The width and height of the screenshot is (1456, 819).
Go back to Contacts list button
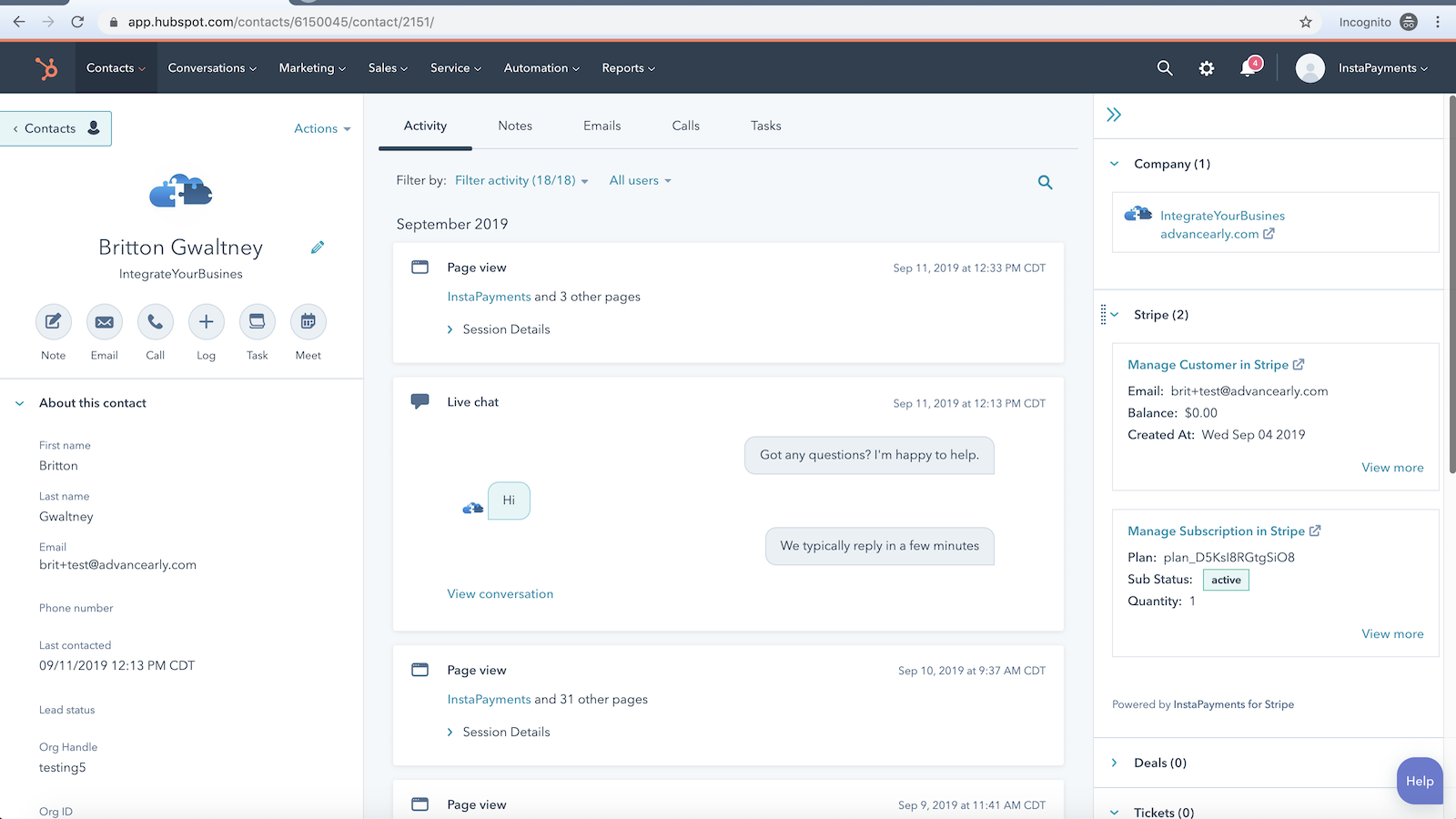[x=56, y=128]
